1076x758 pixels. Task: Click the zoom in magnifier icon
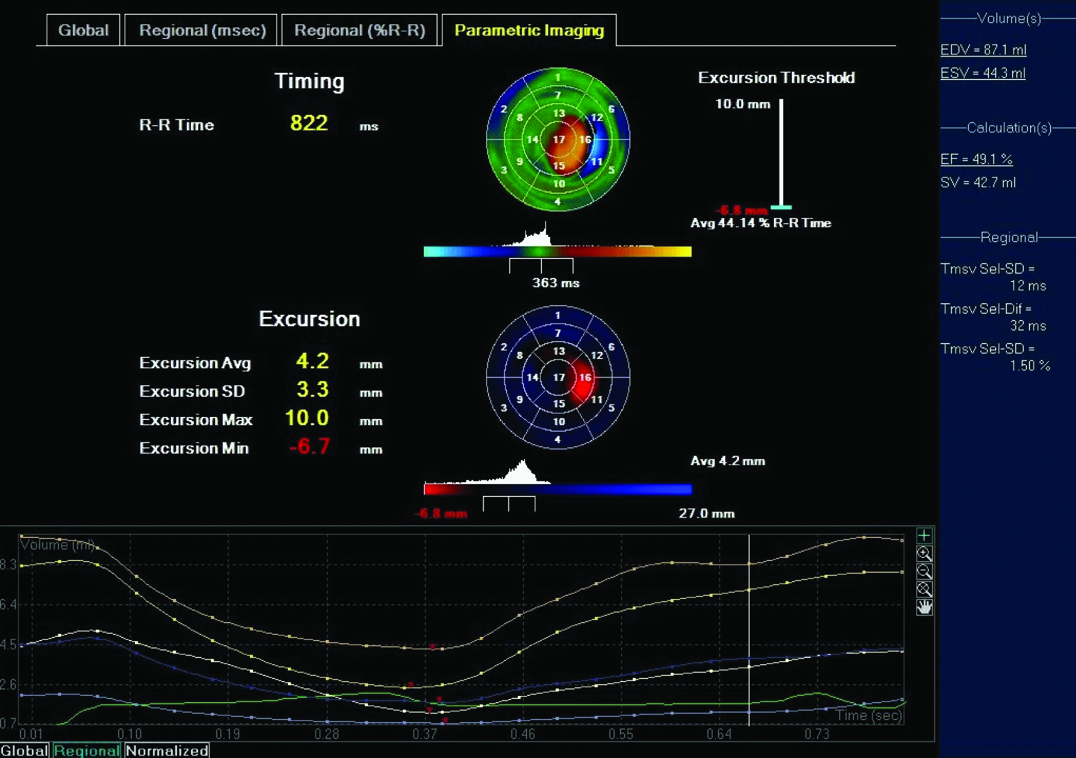pos(924,554)
